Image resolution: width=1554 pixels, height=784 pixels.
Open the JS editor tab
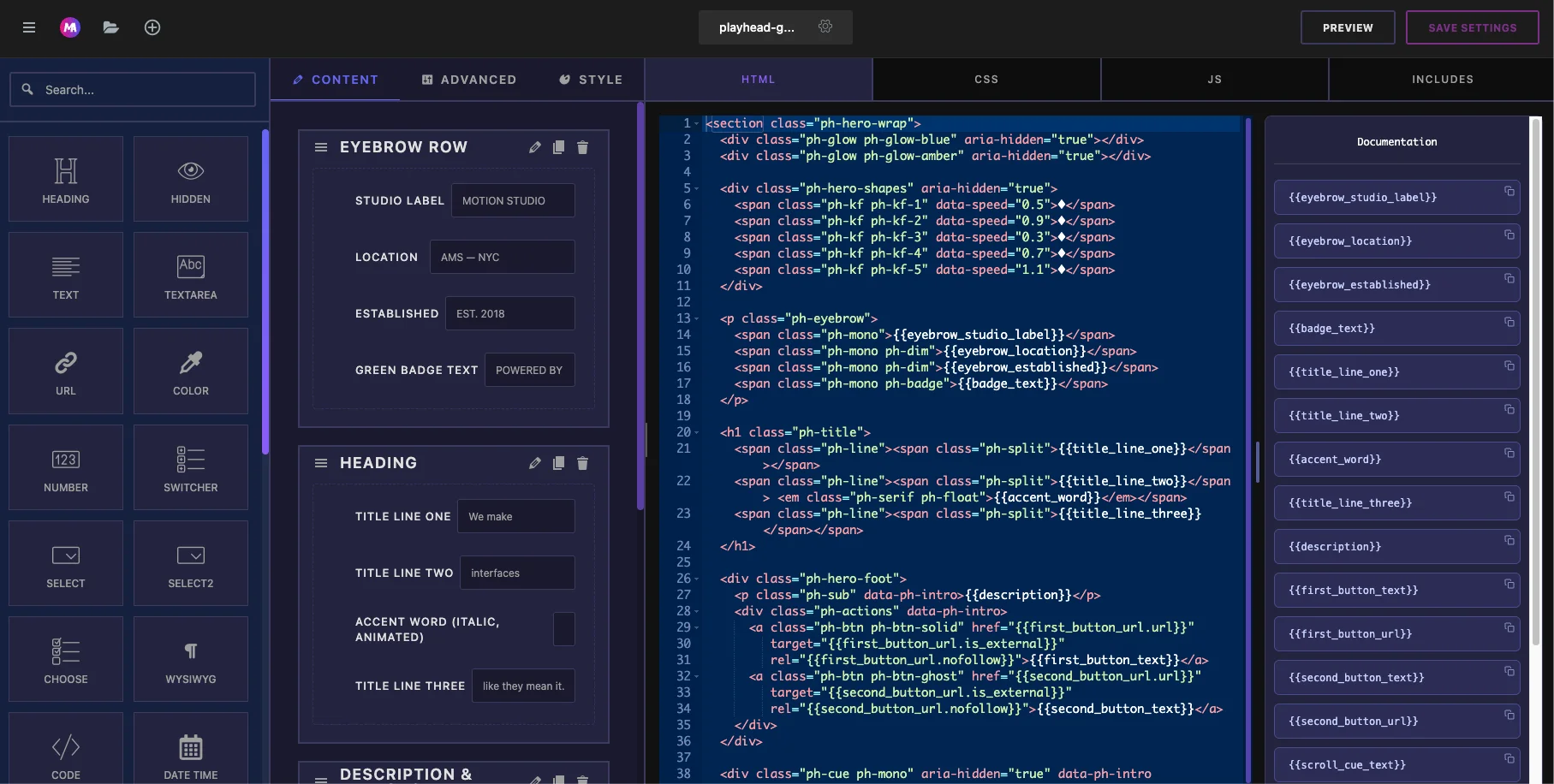pos(1215,80)
